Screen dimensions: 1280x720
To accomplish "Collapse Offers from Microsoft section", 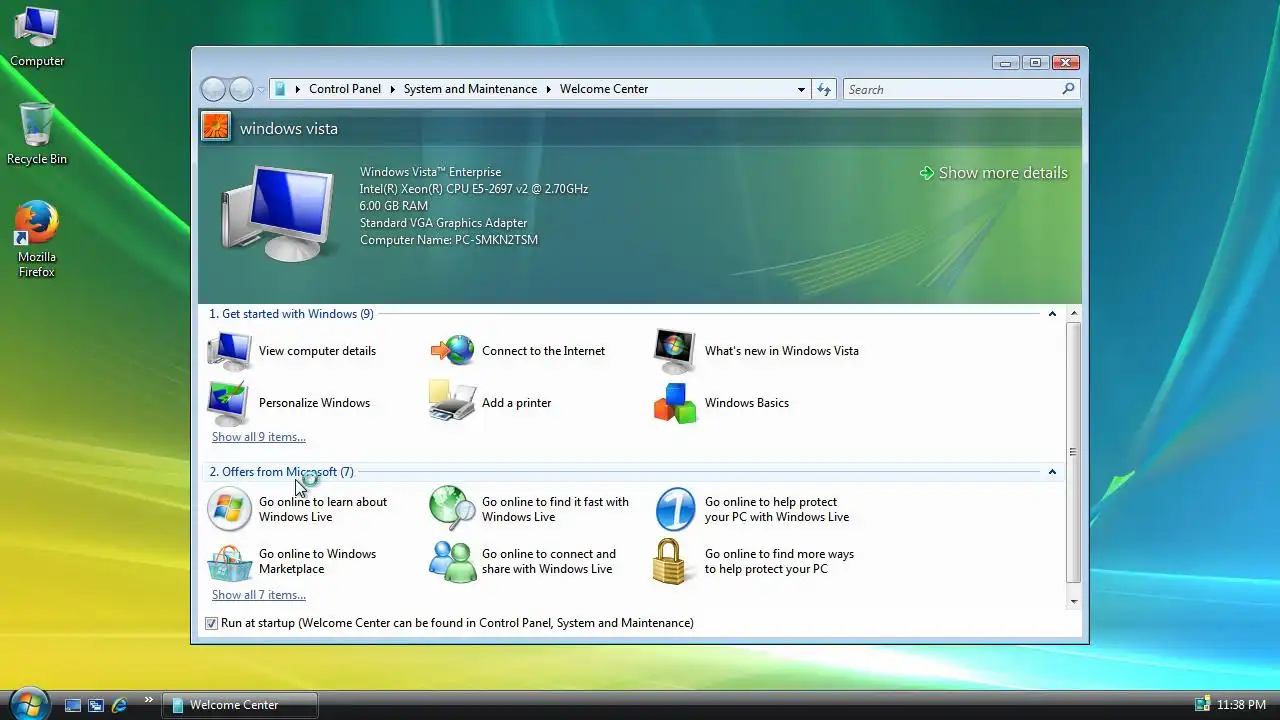I will [1052, 472].
